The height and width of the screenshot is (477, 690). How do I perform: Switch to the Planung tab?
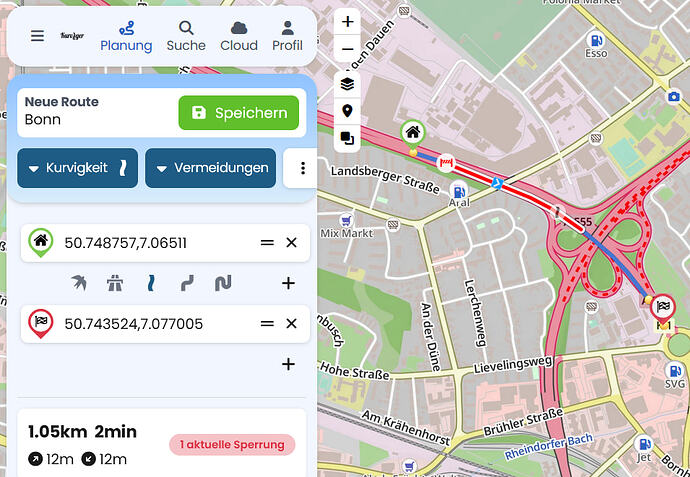(x=126, y=37)
